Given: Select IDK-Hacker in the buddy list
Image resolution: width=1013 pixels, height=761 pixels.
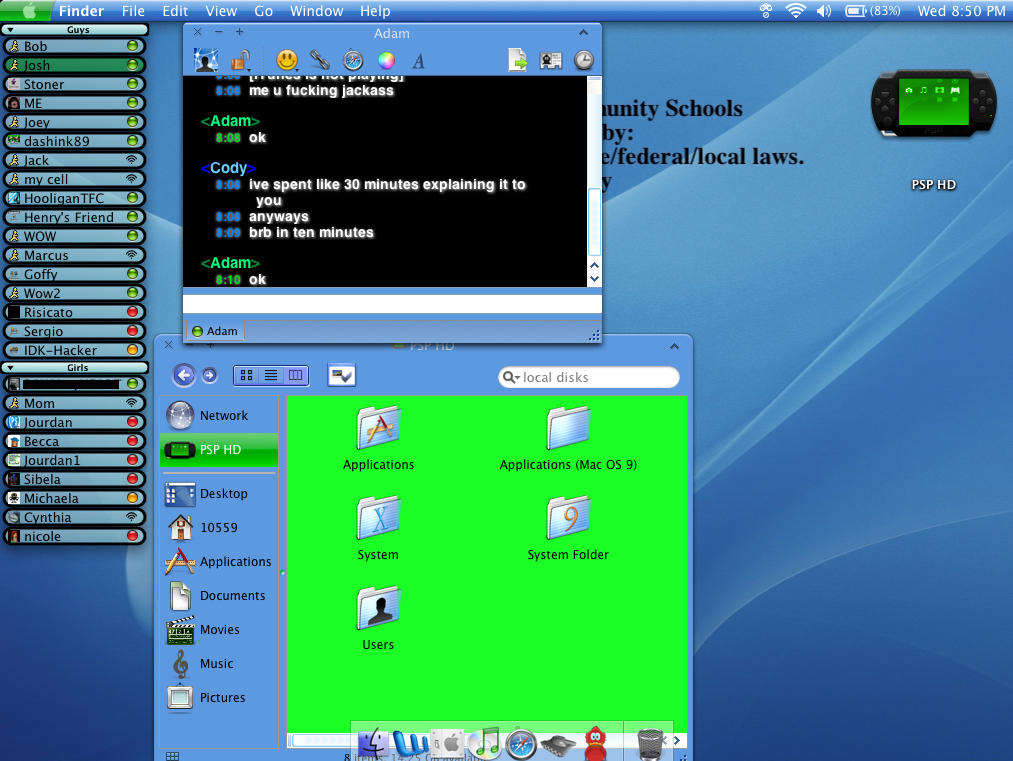Looking at the screenshot, I should [x=74, y=350].
